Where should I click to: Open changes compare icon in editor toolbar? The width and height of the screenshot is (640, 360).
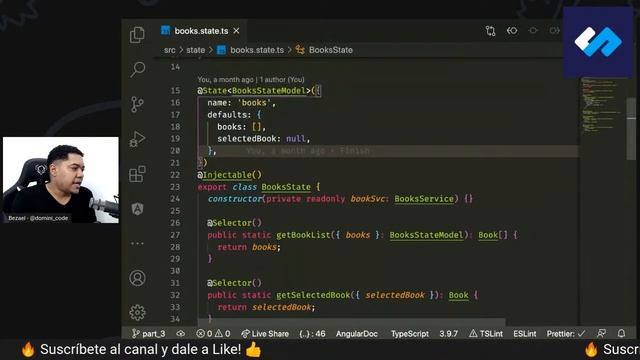(x=490, y=31)
